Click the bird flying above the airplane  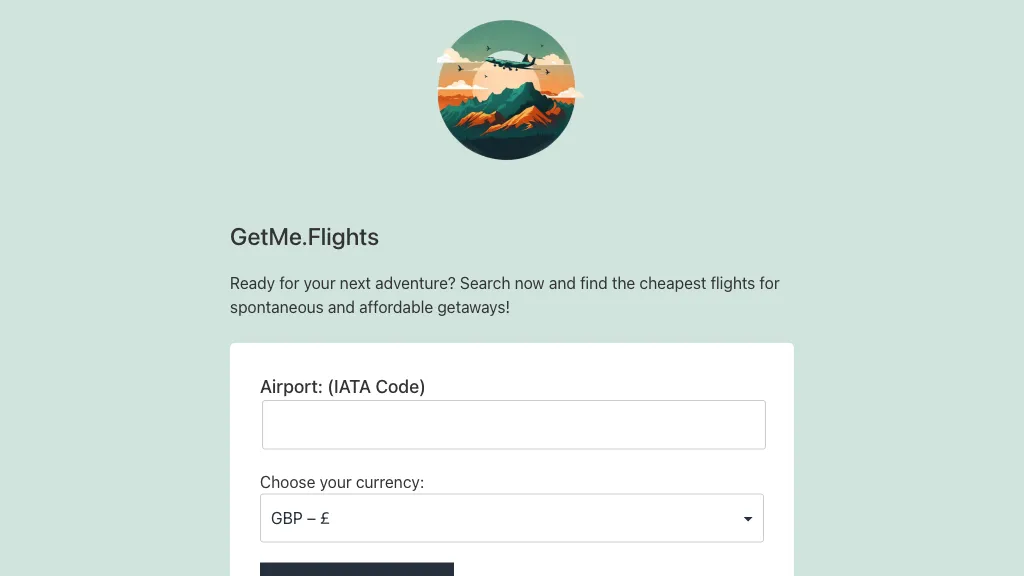coord(488,48)
